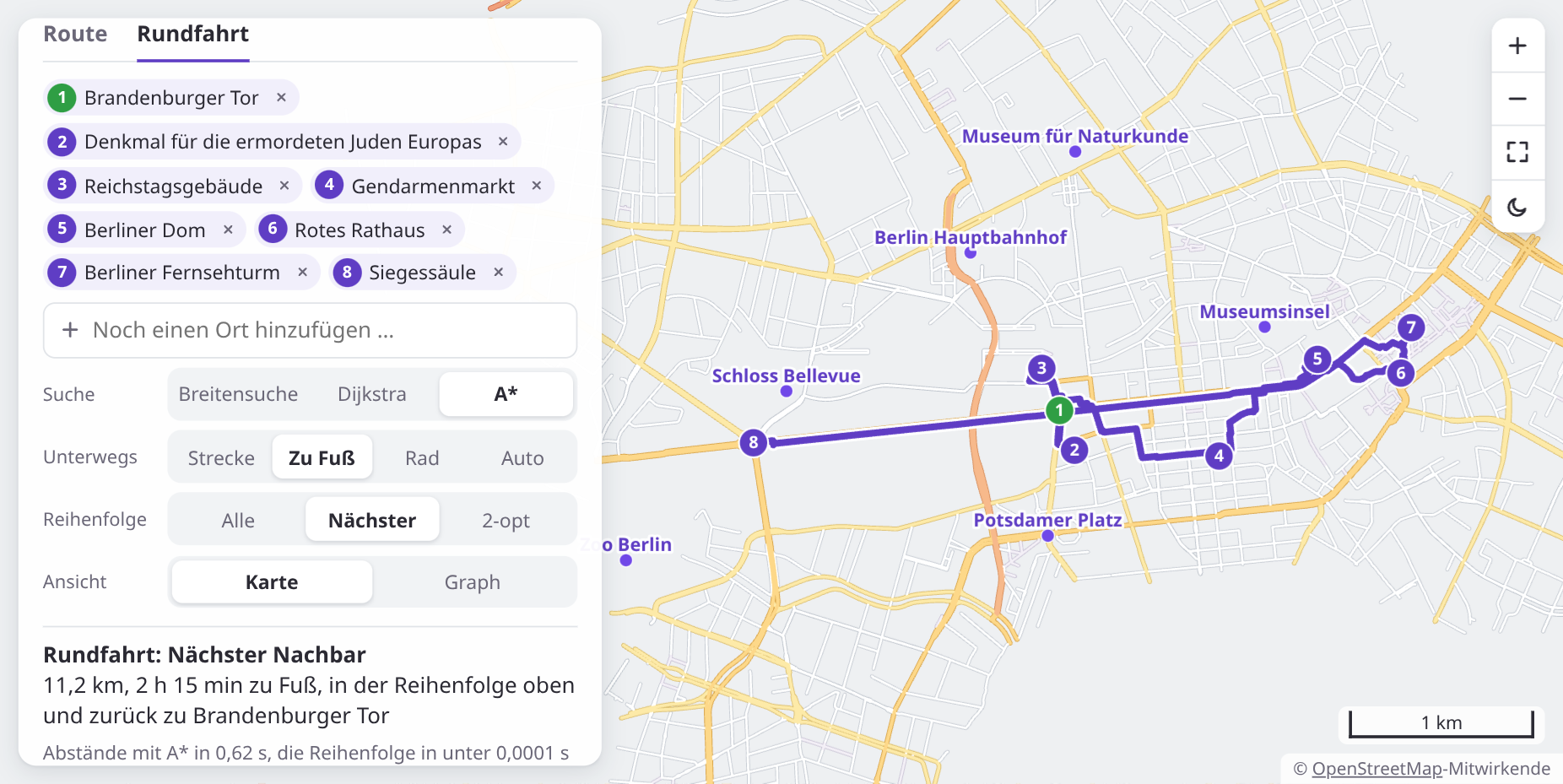Choose Zu Fuß travel mode
The width and height of the screenshot is (1563, 784).
coord(322,457)
